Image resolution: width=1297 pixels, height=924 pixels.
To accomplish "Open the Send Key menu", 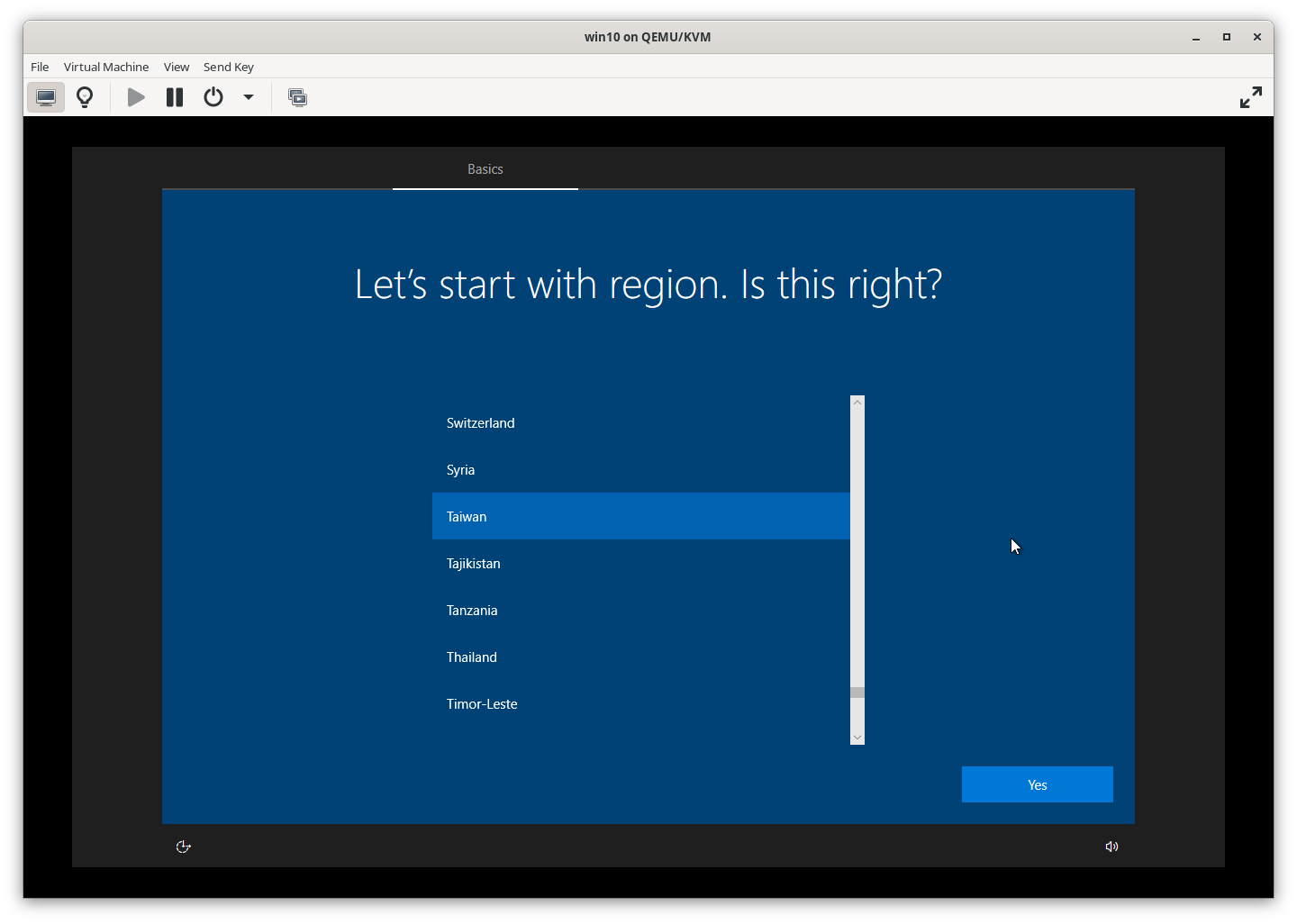I will [x=229, y=67].
